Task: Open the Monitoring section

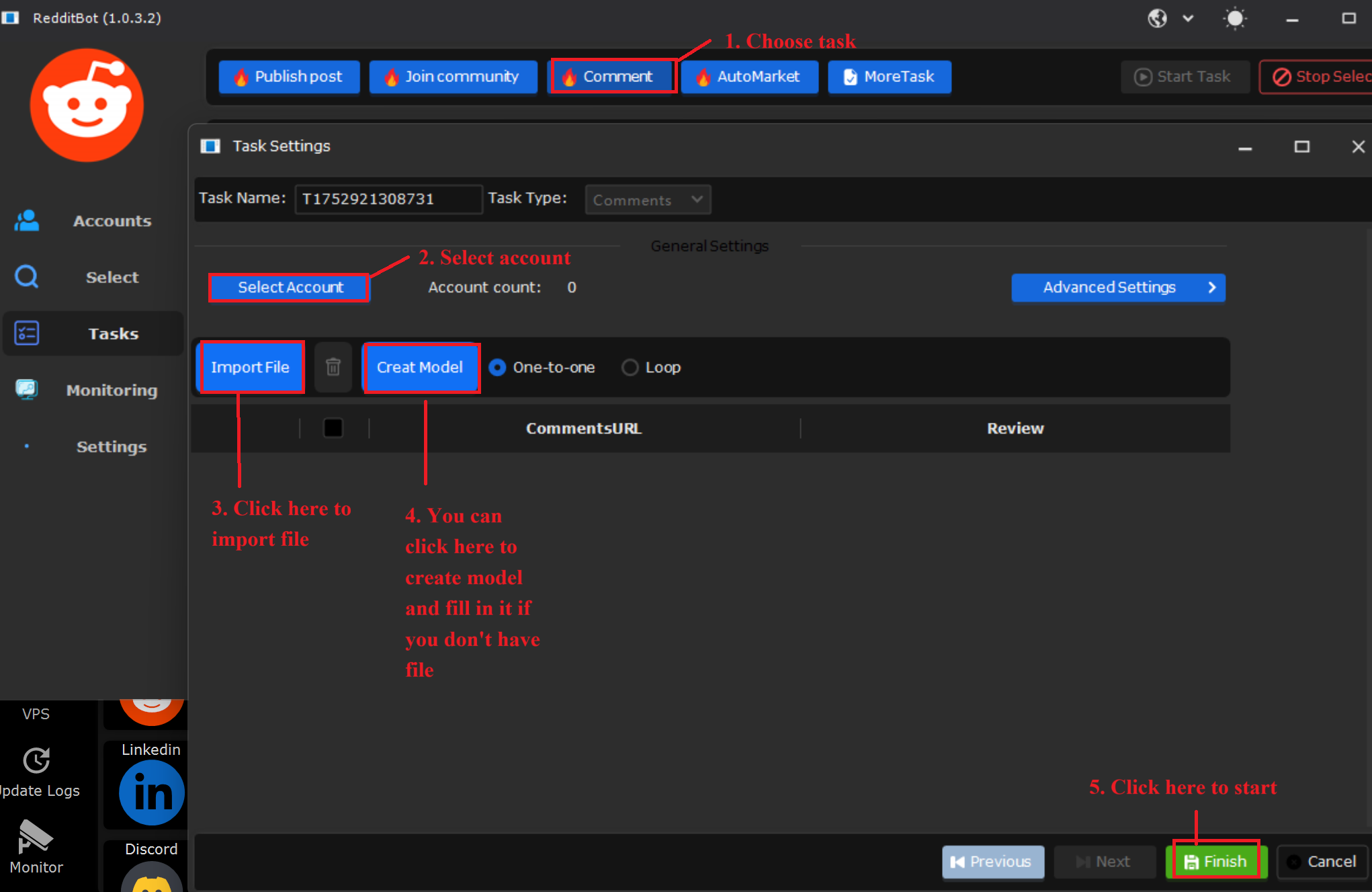Action: pos(93,390)
